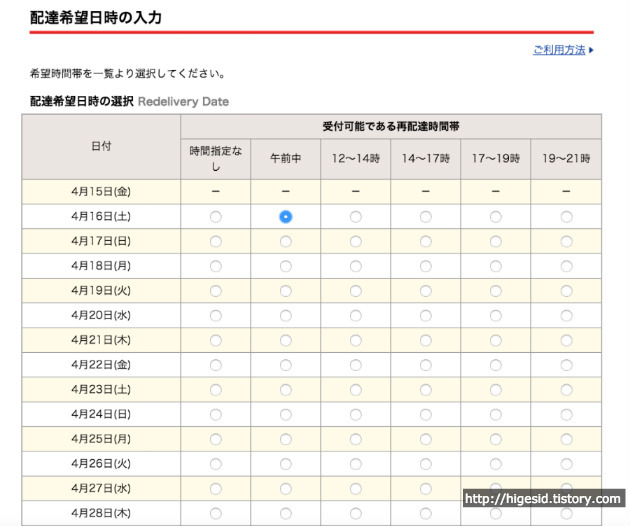Pick 4月24日 19〜21時 radio button
The image size is (630, 526).
coord(567,415)
